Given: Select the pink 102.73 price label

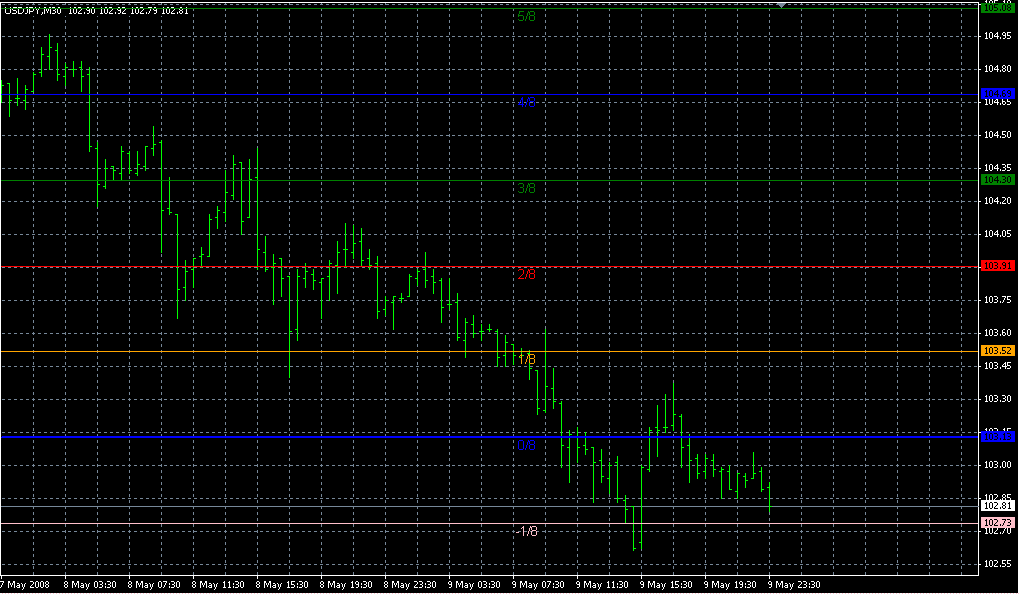Looking at the screenshot, I should 998,523.
